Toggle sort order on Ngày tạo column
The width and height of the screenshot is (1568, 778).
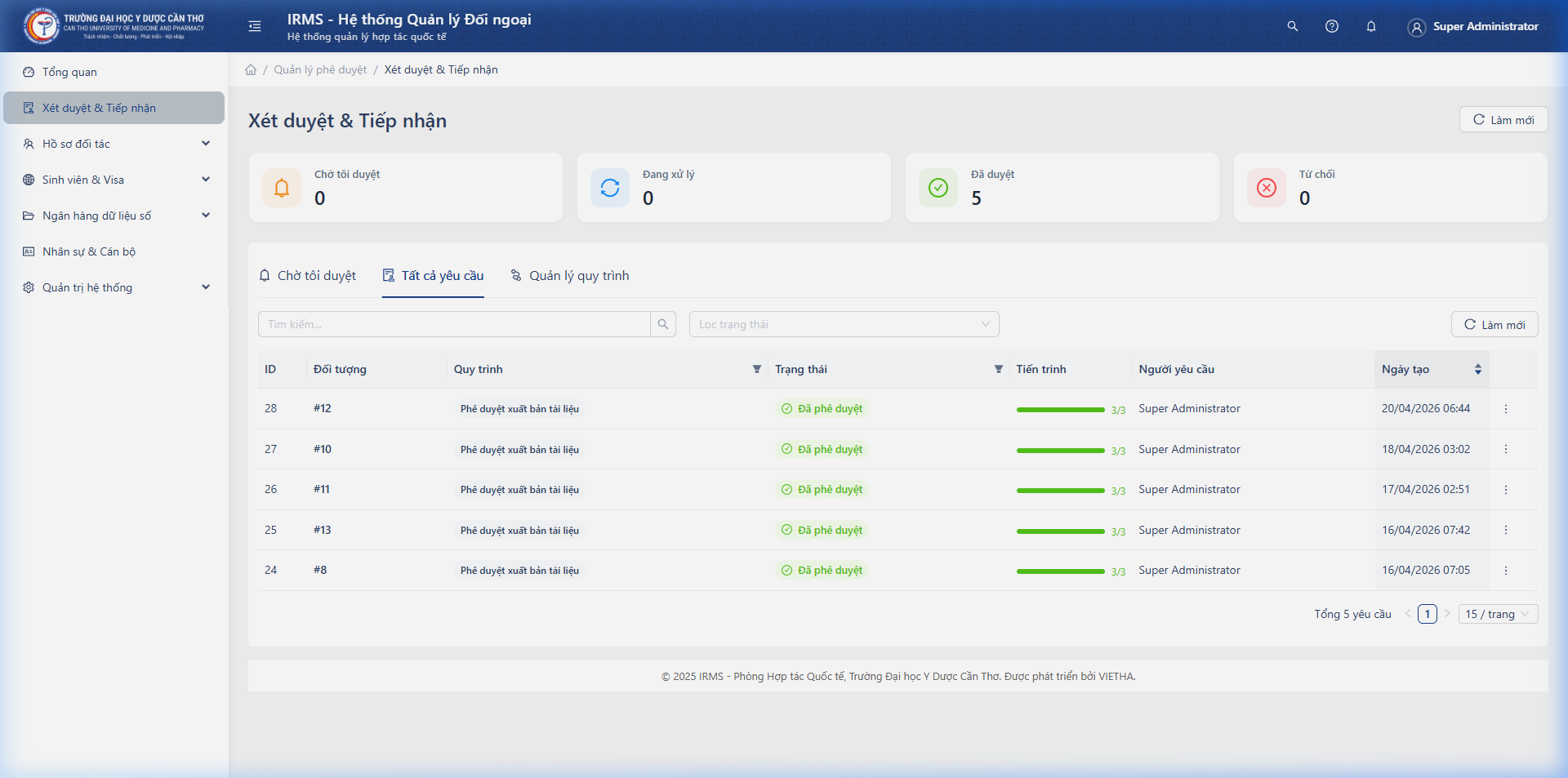[1477, 370]
